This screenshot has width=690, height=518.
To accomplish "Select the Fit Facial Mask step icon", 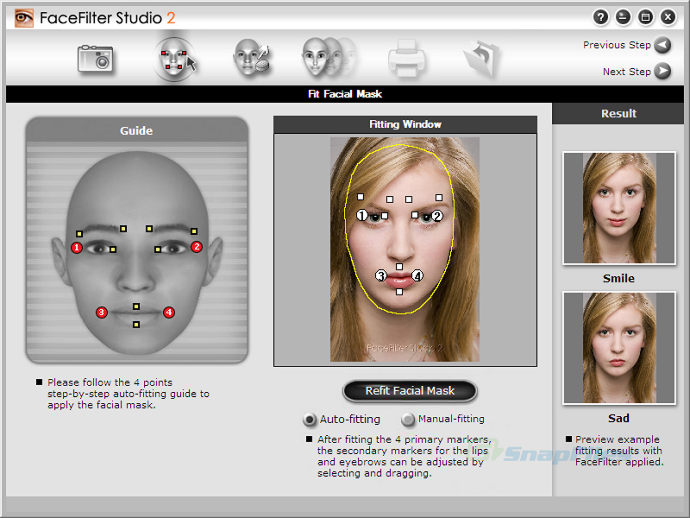I will (176, 59).
